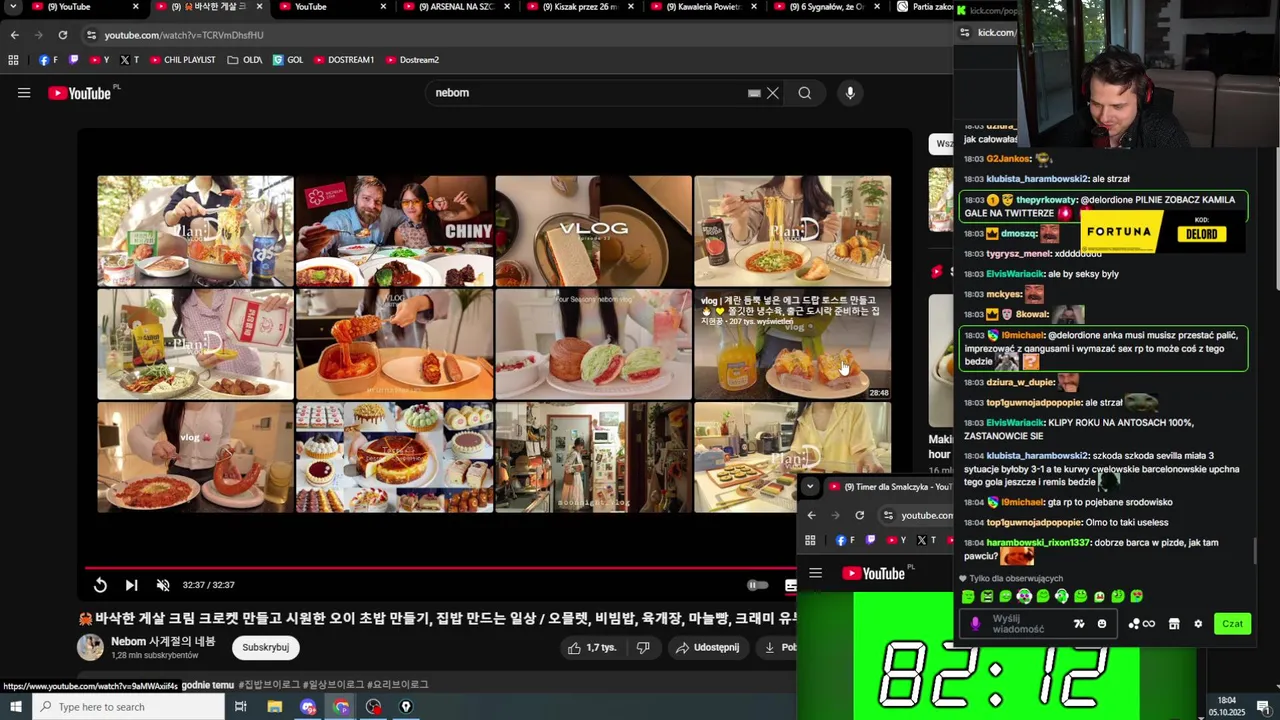The image size is (1280, 720).
Task: Click the Subskrybuj button
Action: click(265, 647)
